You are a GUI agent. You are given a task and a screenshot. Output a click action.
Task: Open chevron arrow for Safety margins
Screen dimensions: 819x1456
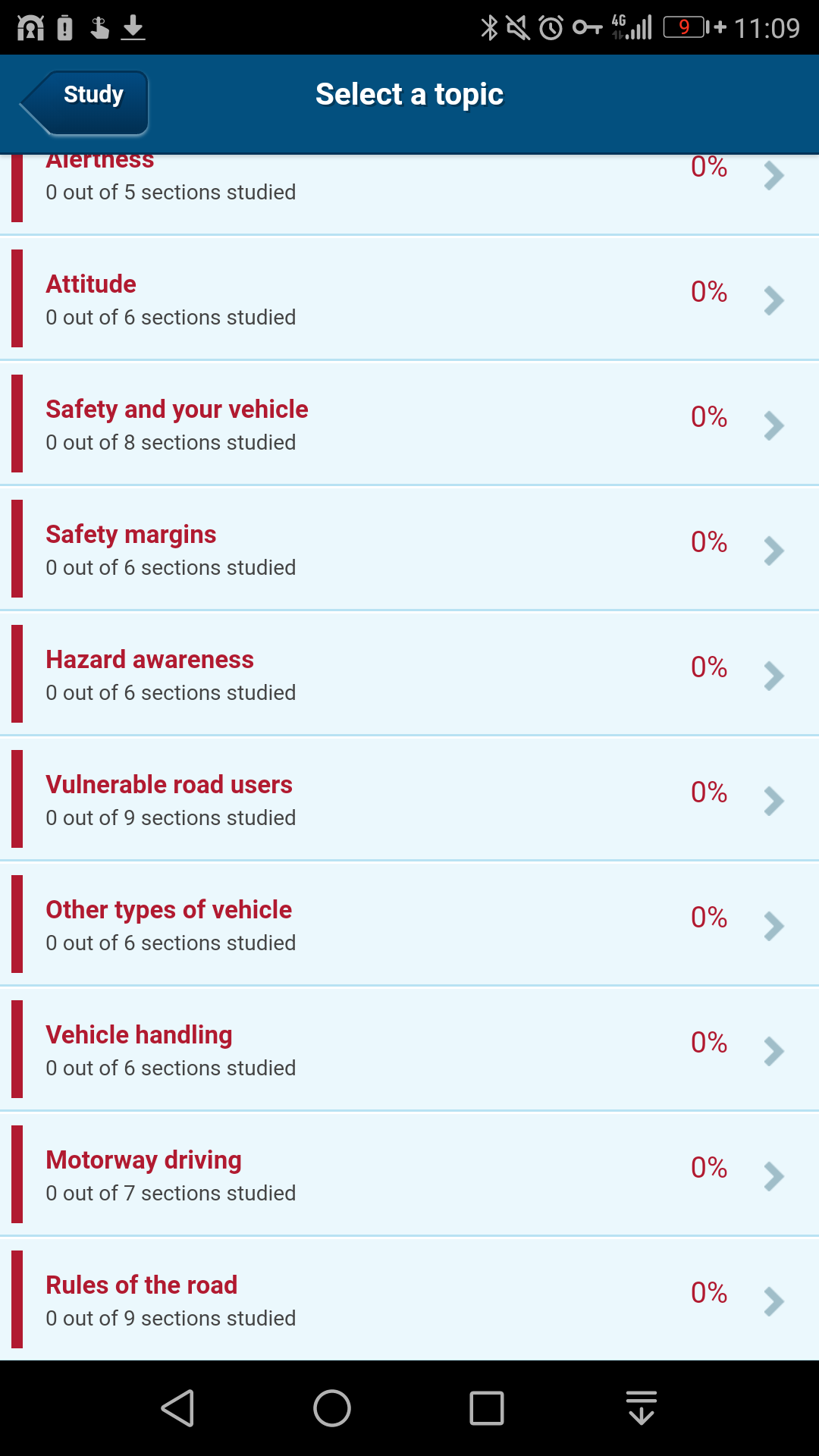(x=773, y=551)
